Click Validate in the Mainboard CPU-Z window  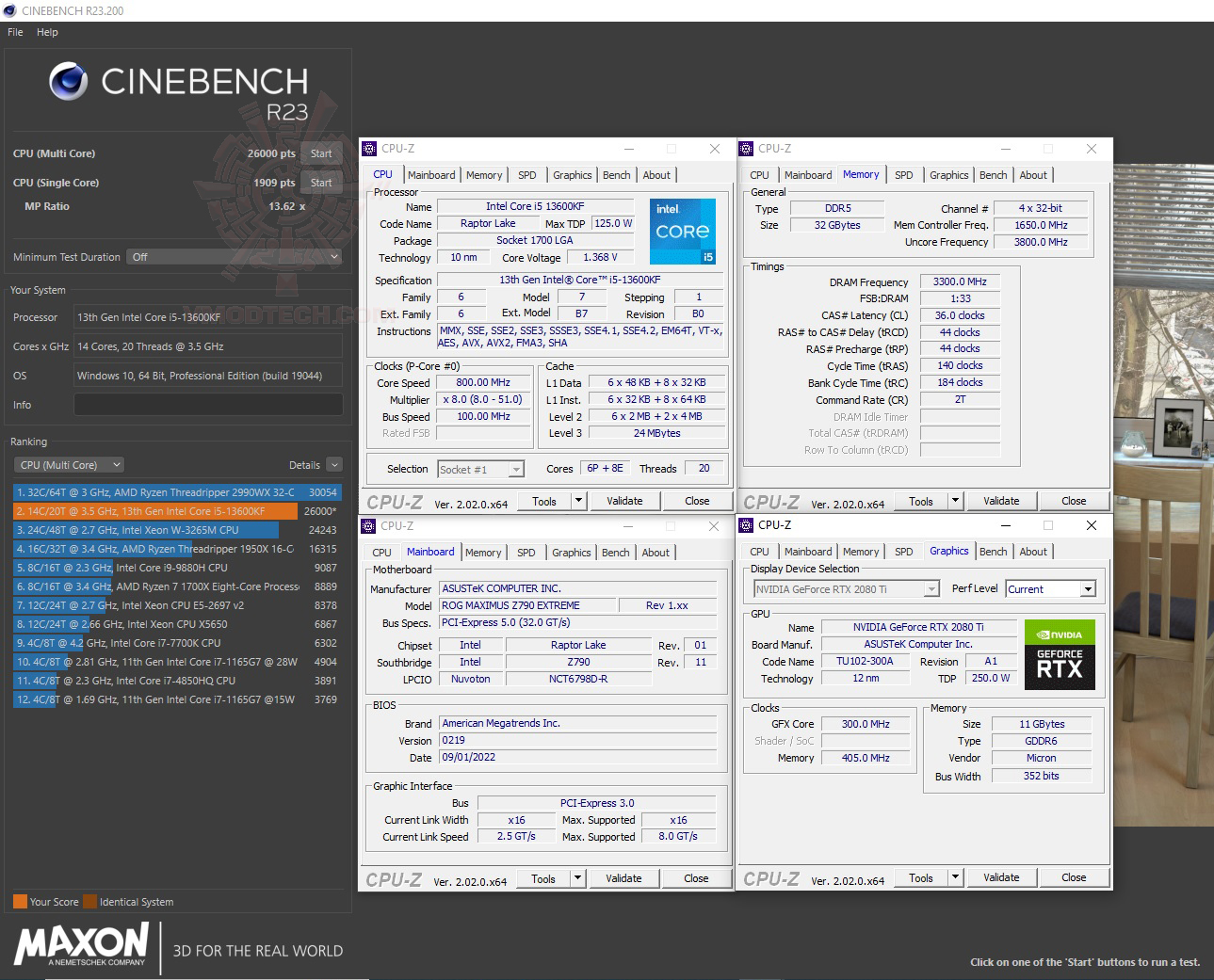623,878
